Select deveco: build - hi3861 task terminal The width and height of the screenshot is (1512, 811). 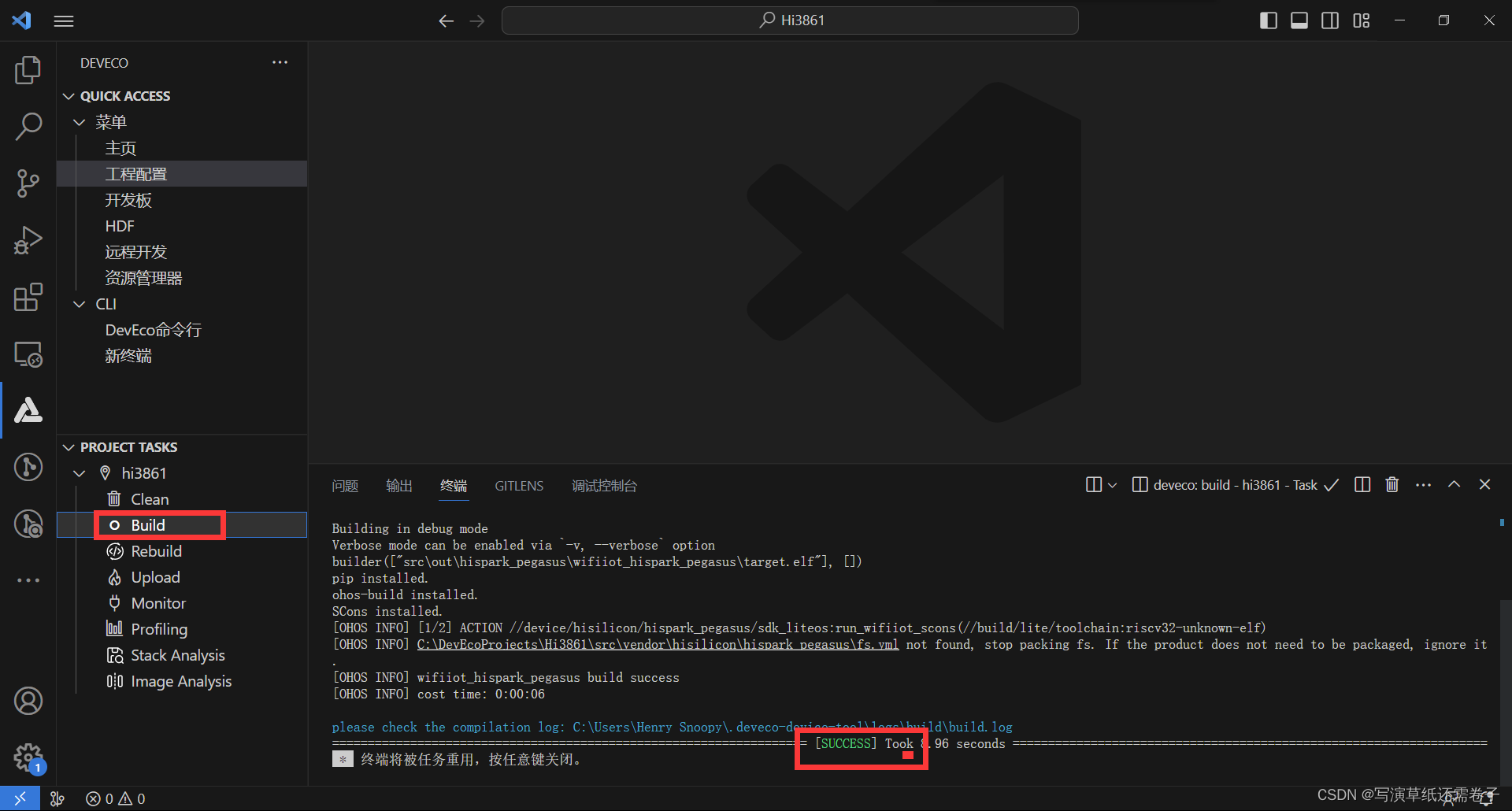(1234, 485)
